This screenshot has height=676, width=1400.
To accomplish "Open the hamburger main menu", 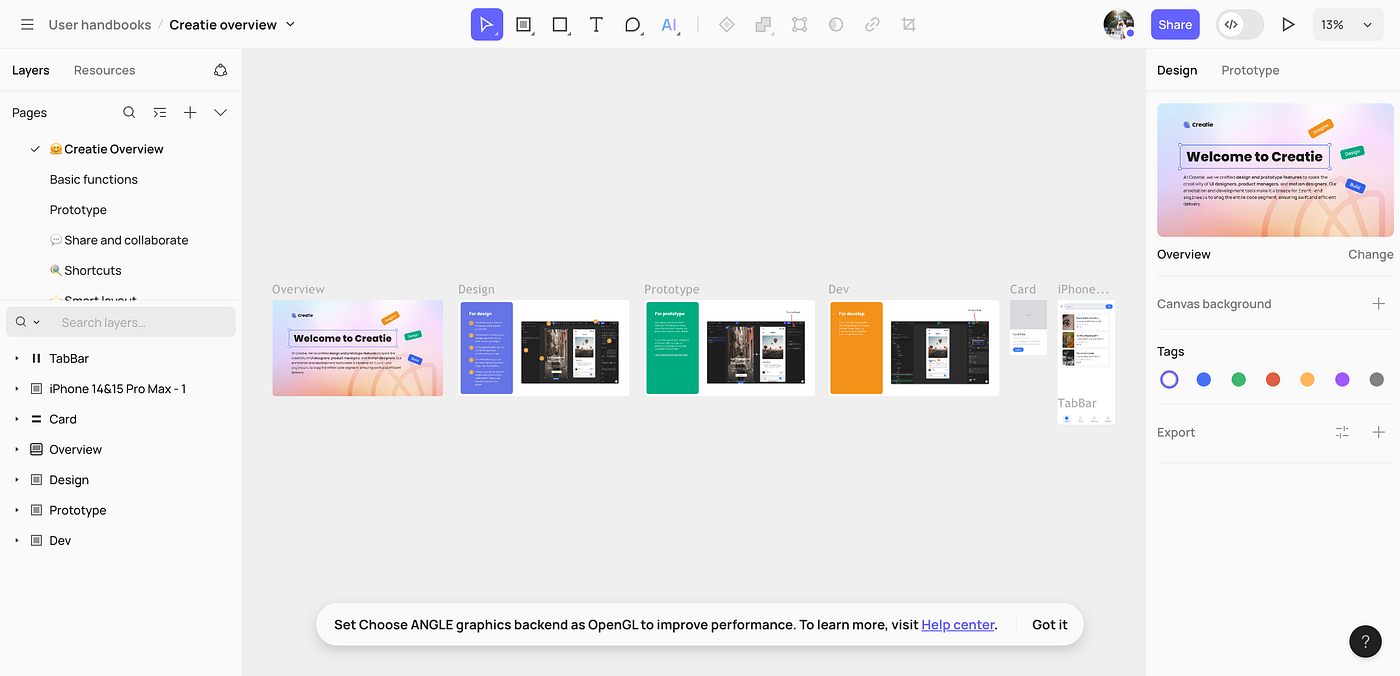I will (x=27, y=24).
